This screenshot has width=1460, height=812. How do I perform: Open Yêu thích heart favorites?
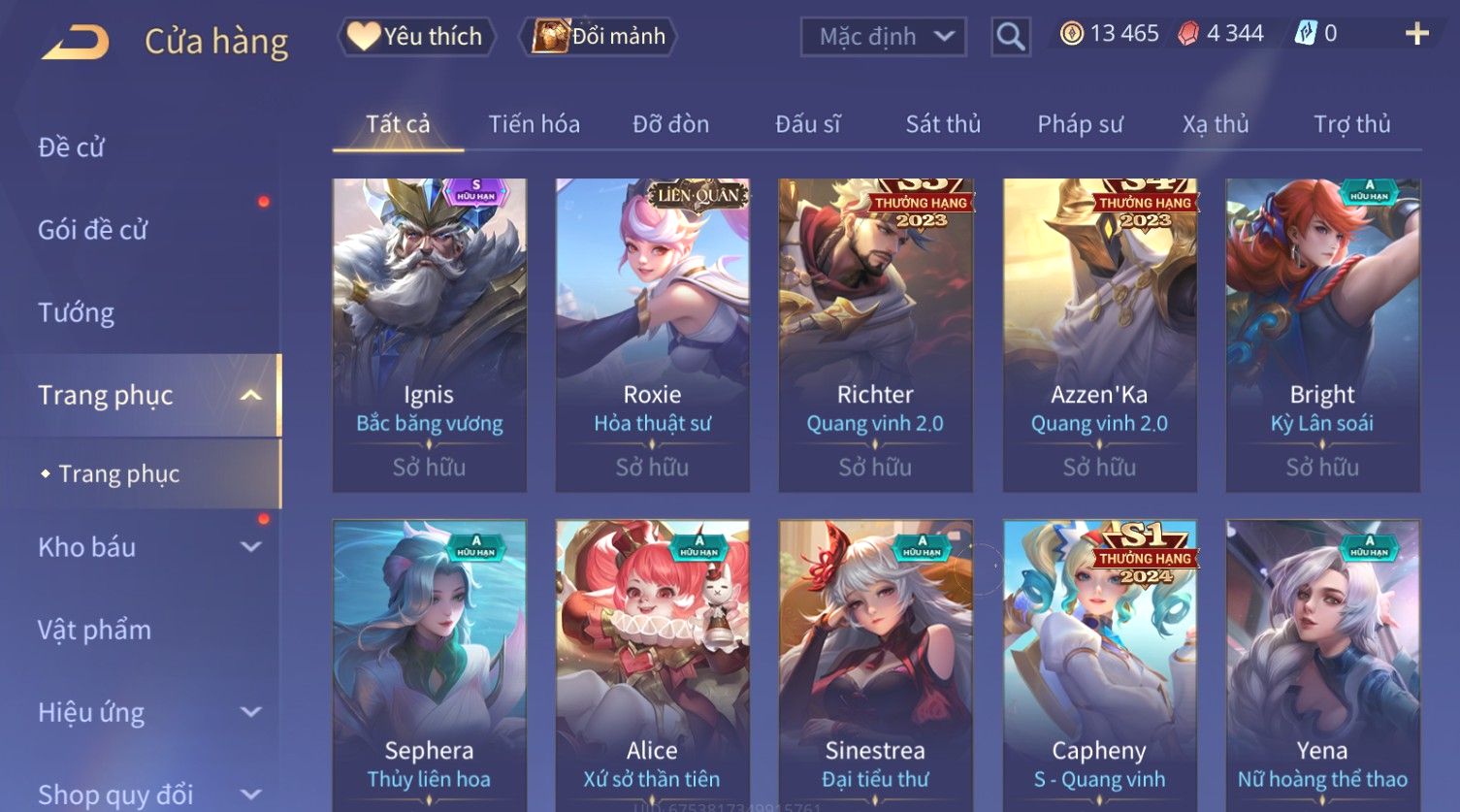(x=416, y=37)
